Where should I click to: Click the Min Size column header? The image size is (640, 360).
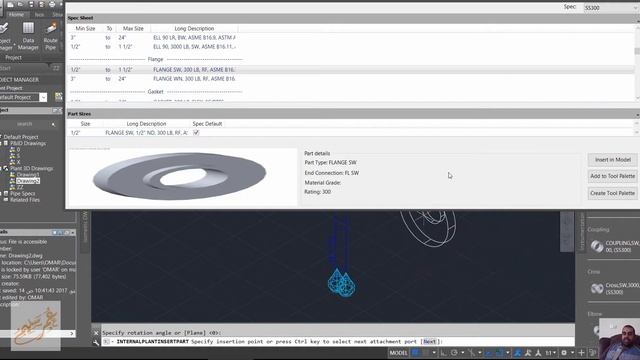[85, 29]
